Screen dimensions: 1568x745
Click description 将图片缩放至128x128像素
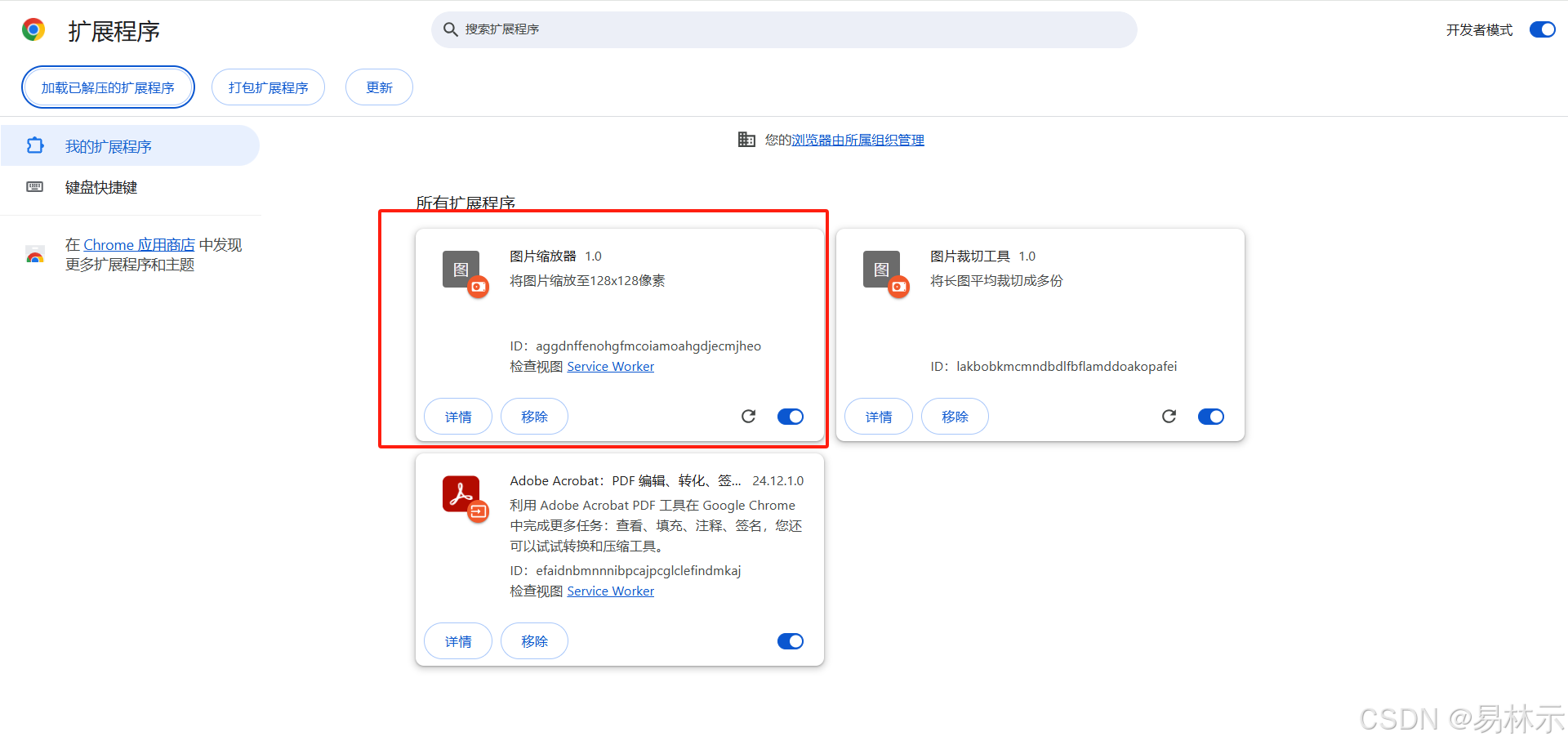coord(587,281)
